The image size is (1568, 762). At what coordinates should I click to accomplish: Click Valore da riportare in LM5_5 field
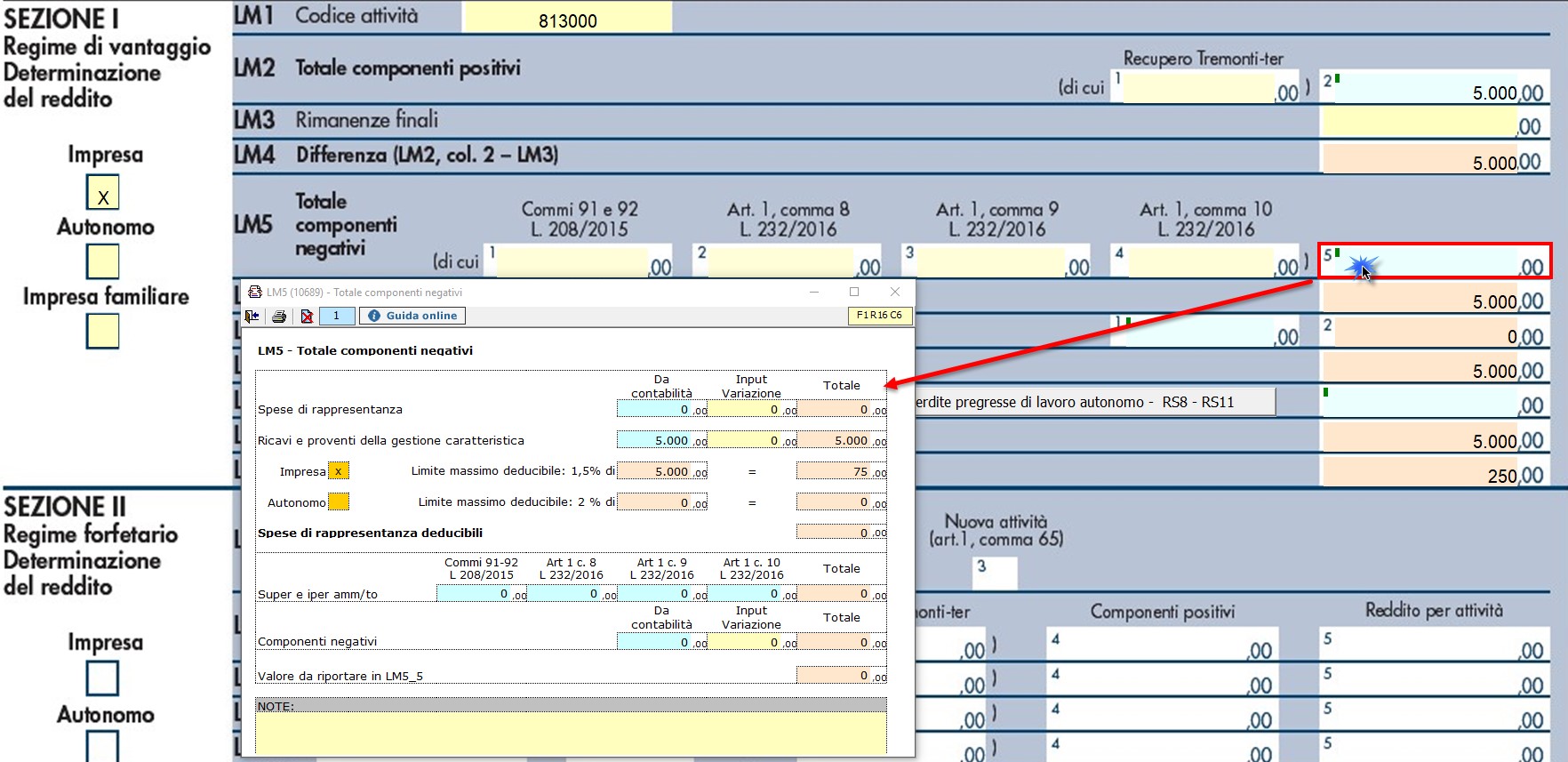(x=842, y=675)
